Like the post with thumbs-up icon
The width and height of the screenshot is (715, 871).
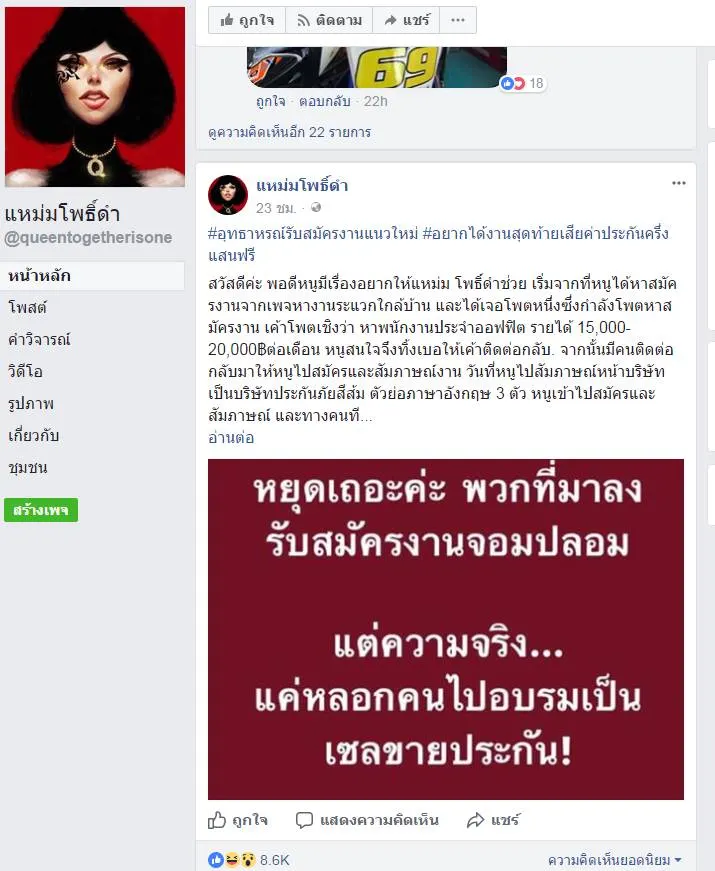point(238,820)
